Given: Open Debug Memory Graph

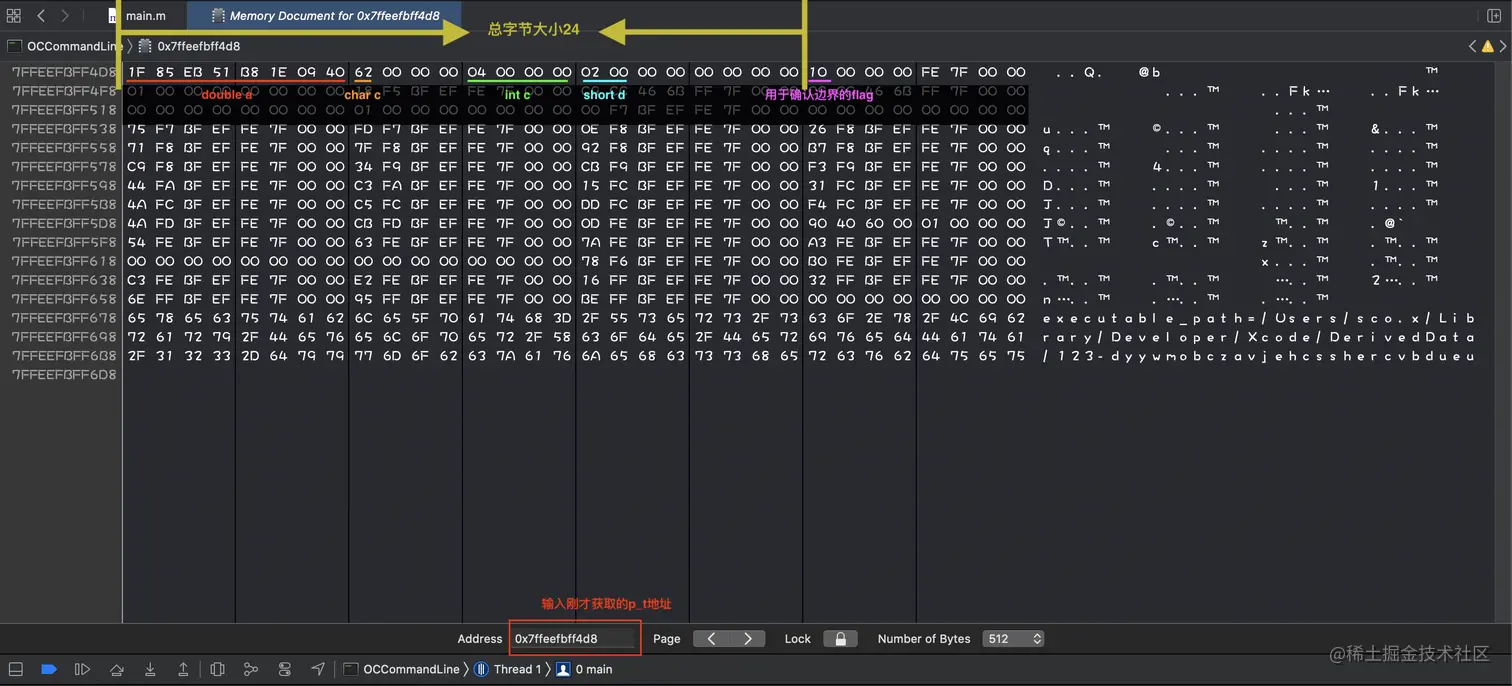Looking at the screenshot, I should pyautogui.click(x=251, y=669).
